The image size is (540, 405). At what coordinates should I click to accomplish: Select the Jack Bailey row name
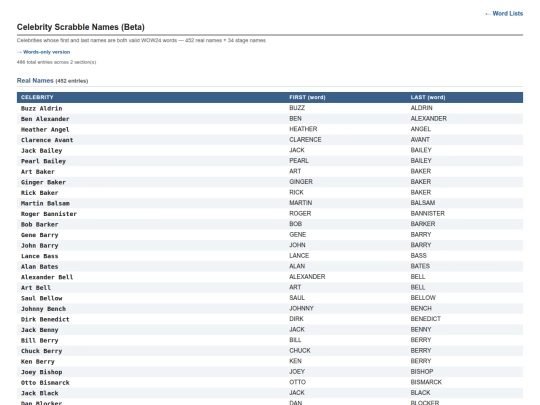click(42, 150)
